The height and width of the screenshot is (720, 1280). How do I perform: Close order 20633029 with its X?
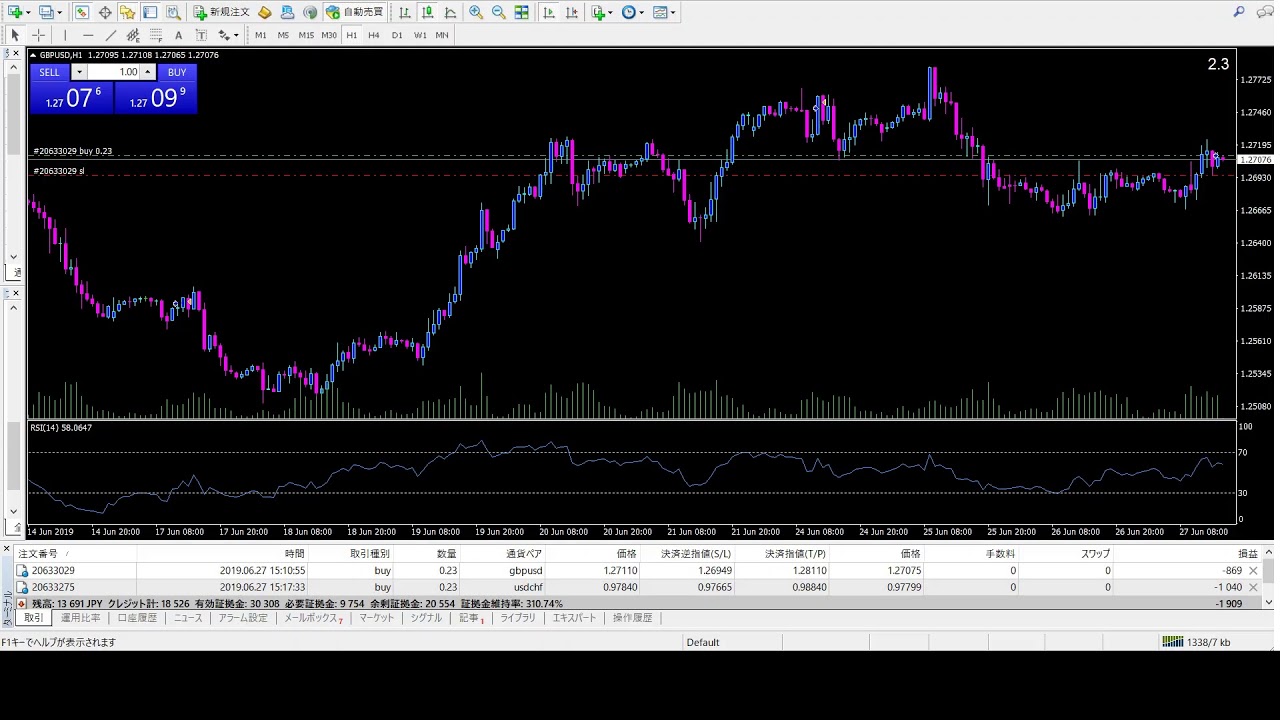(1253, 571)
